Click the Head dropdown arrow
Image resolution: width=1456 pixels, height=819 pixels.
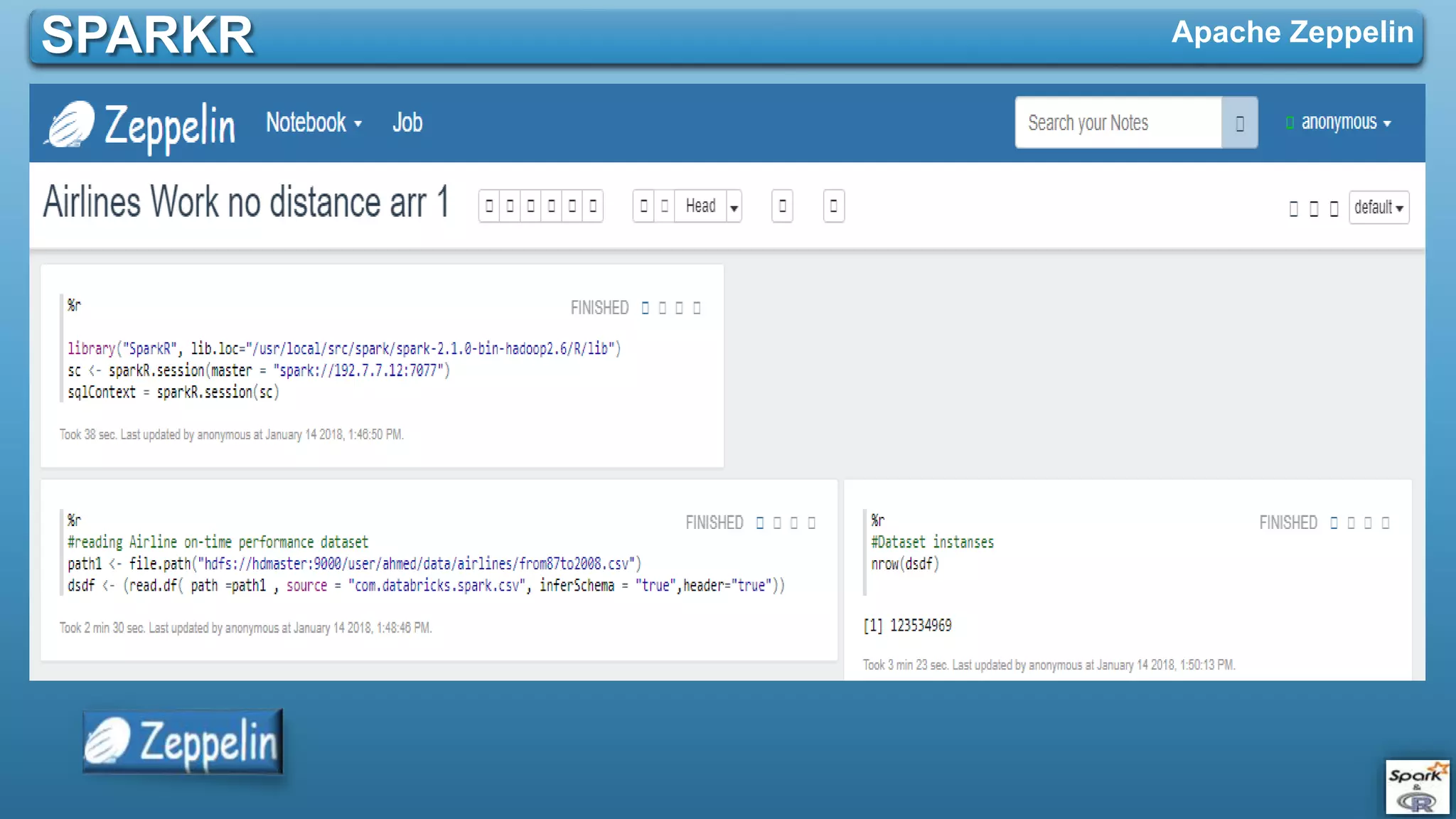coord(734,208)
